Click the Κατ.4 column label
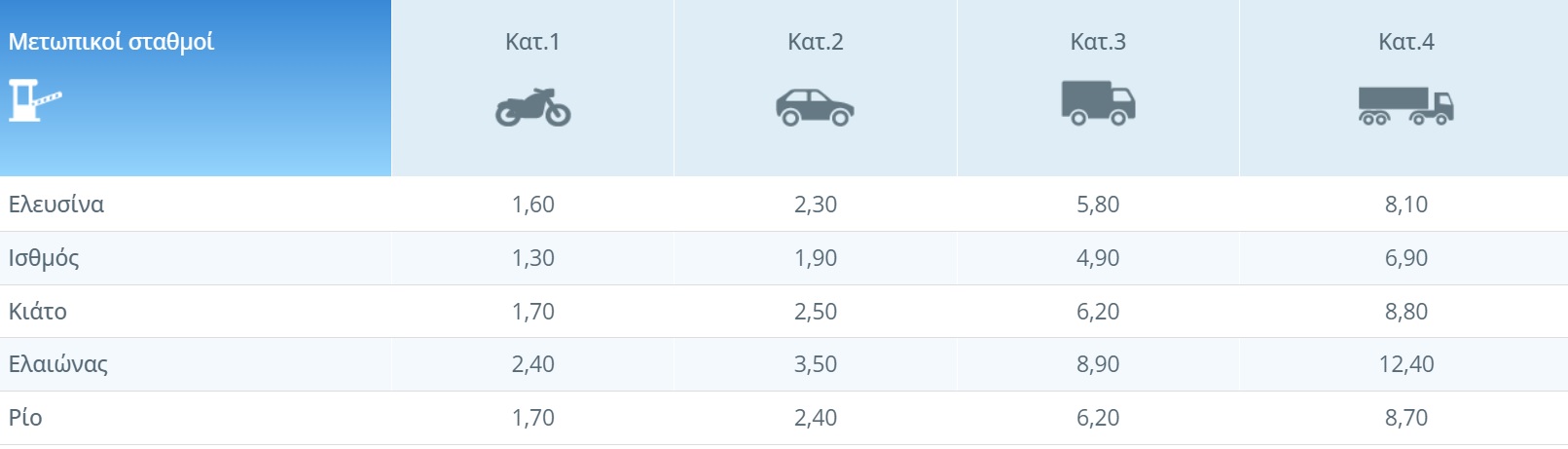The width and height of the screenshot is (1568, 449). click(1406, 42)
